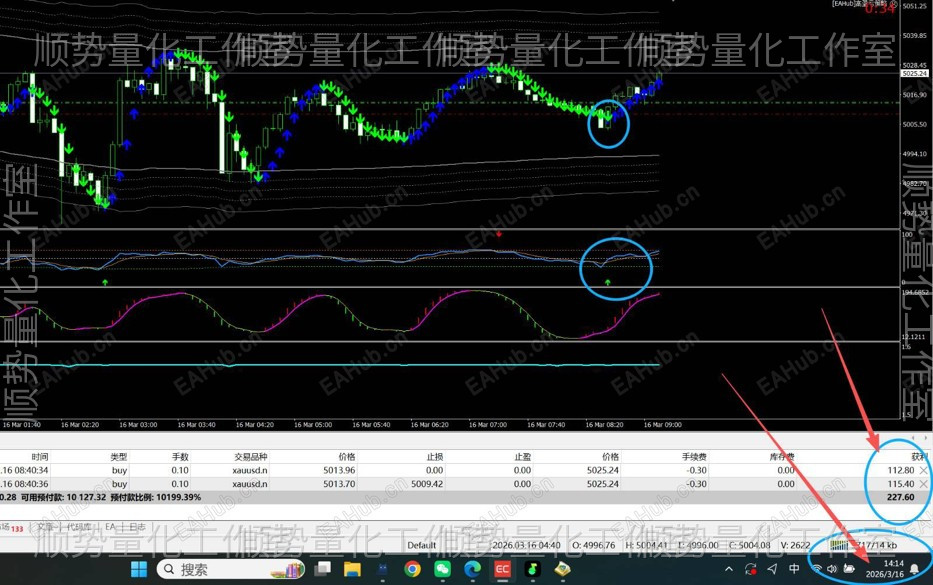This screenshot has height=585, width=933.
Task: Open the market tab showing 133
Action: 12,528
